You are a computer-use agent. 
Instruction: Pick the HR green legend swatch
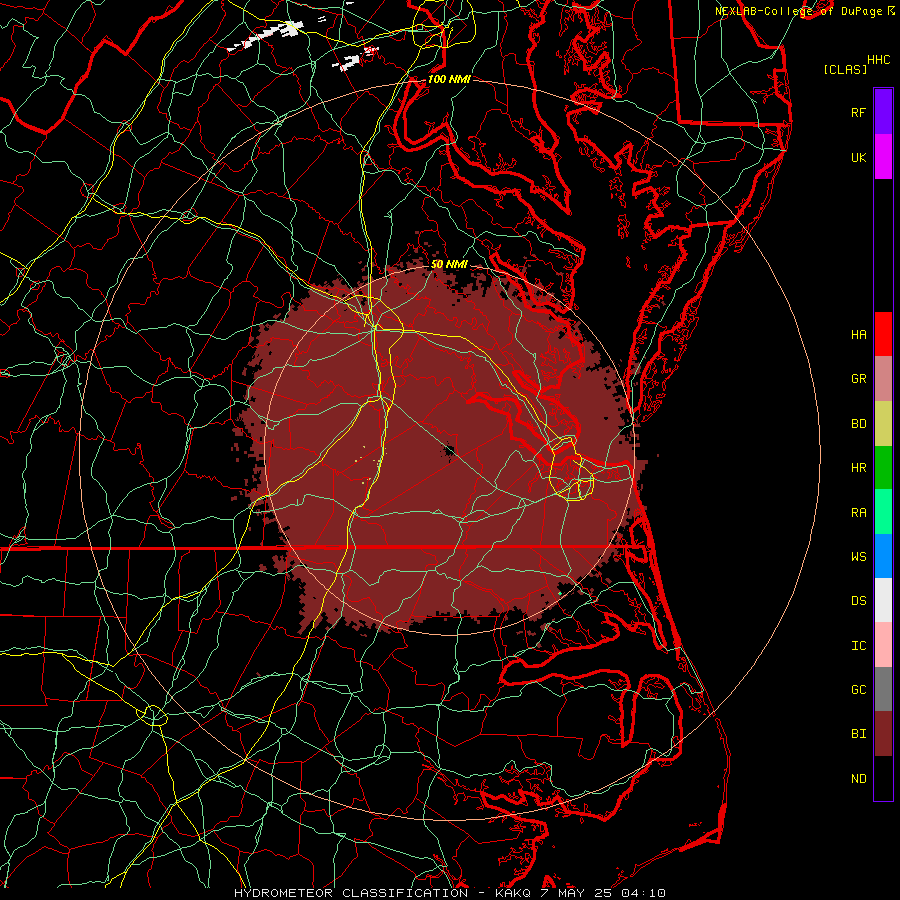tap(883, 468)
